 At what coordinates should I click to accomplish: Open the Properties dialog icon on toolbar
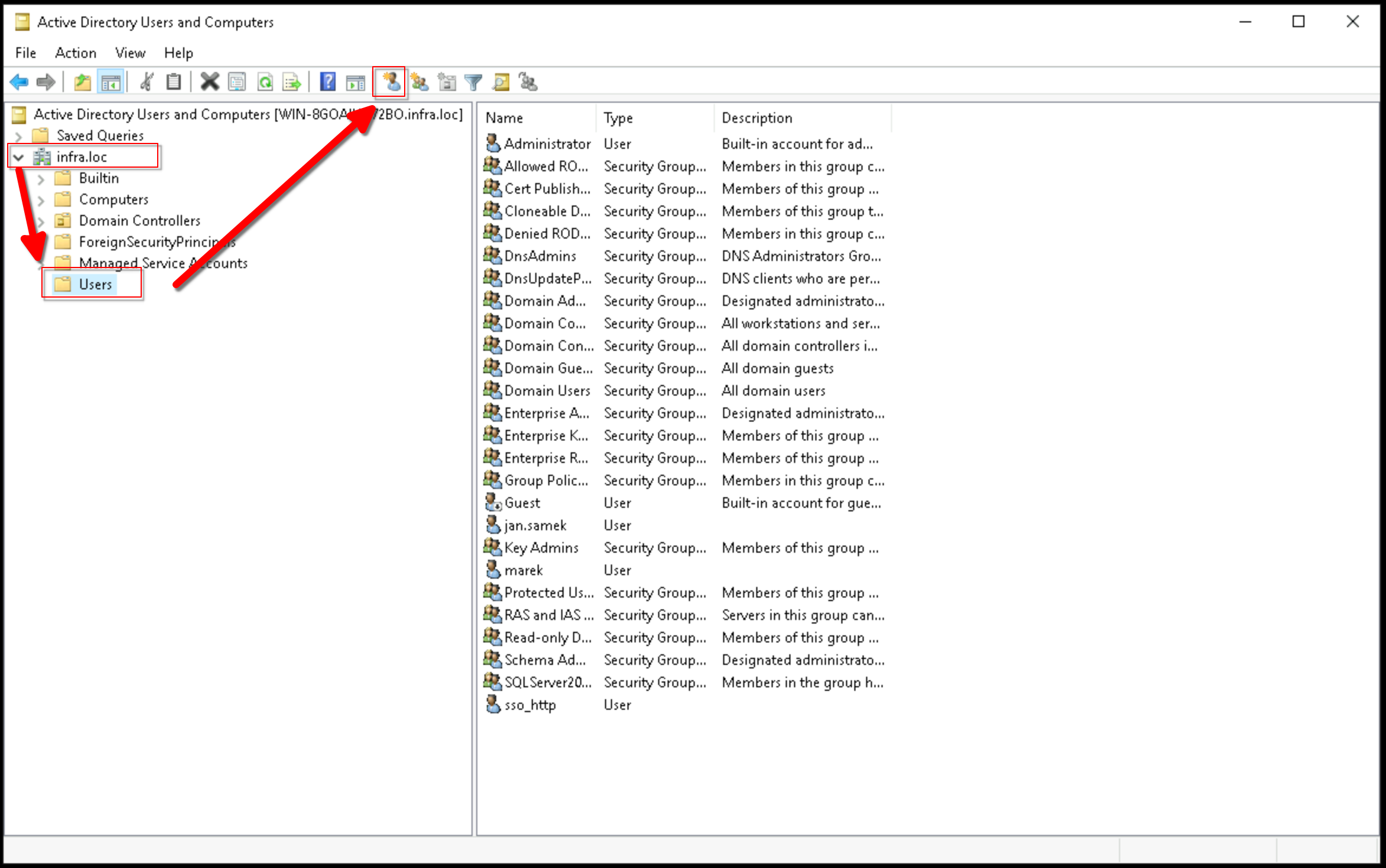point(236,82)
